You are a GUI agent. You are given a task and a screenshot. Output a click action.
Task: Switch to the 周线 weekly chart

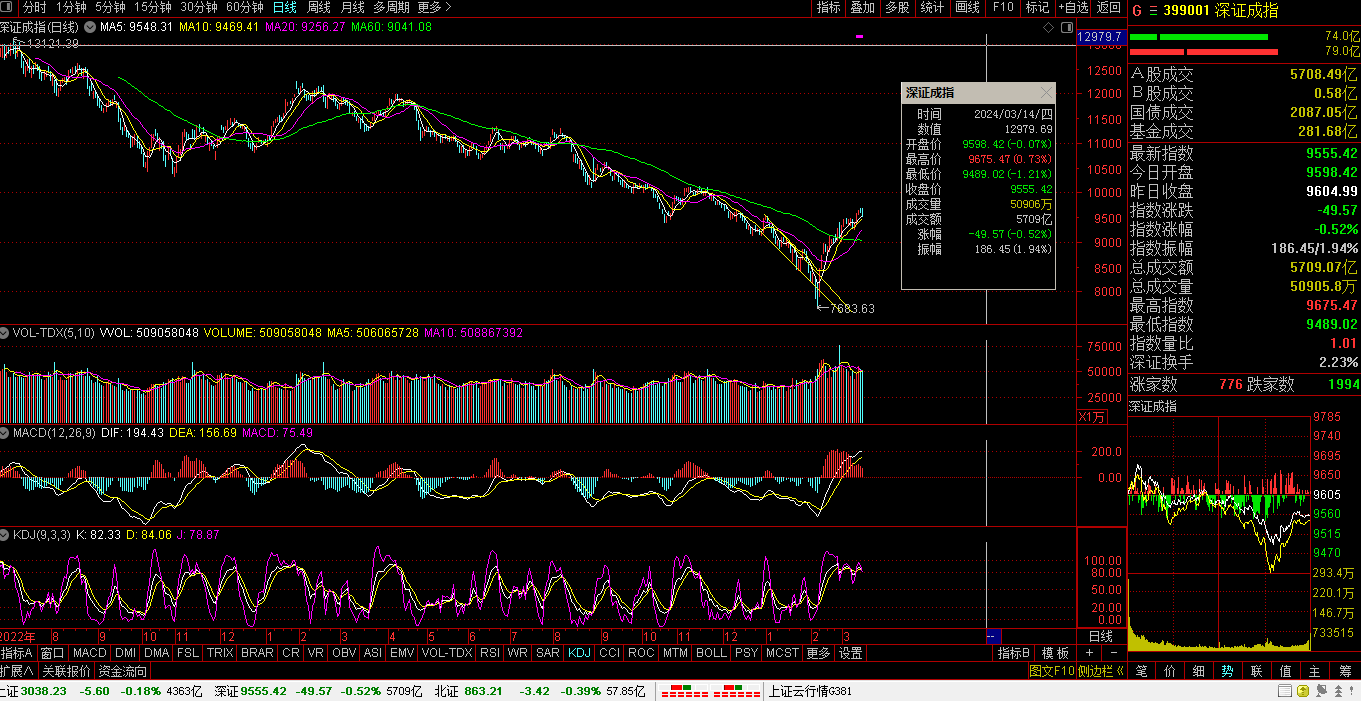318,7
